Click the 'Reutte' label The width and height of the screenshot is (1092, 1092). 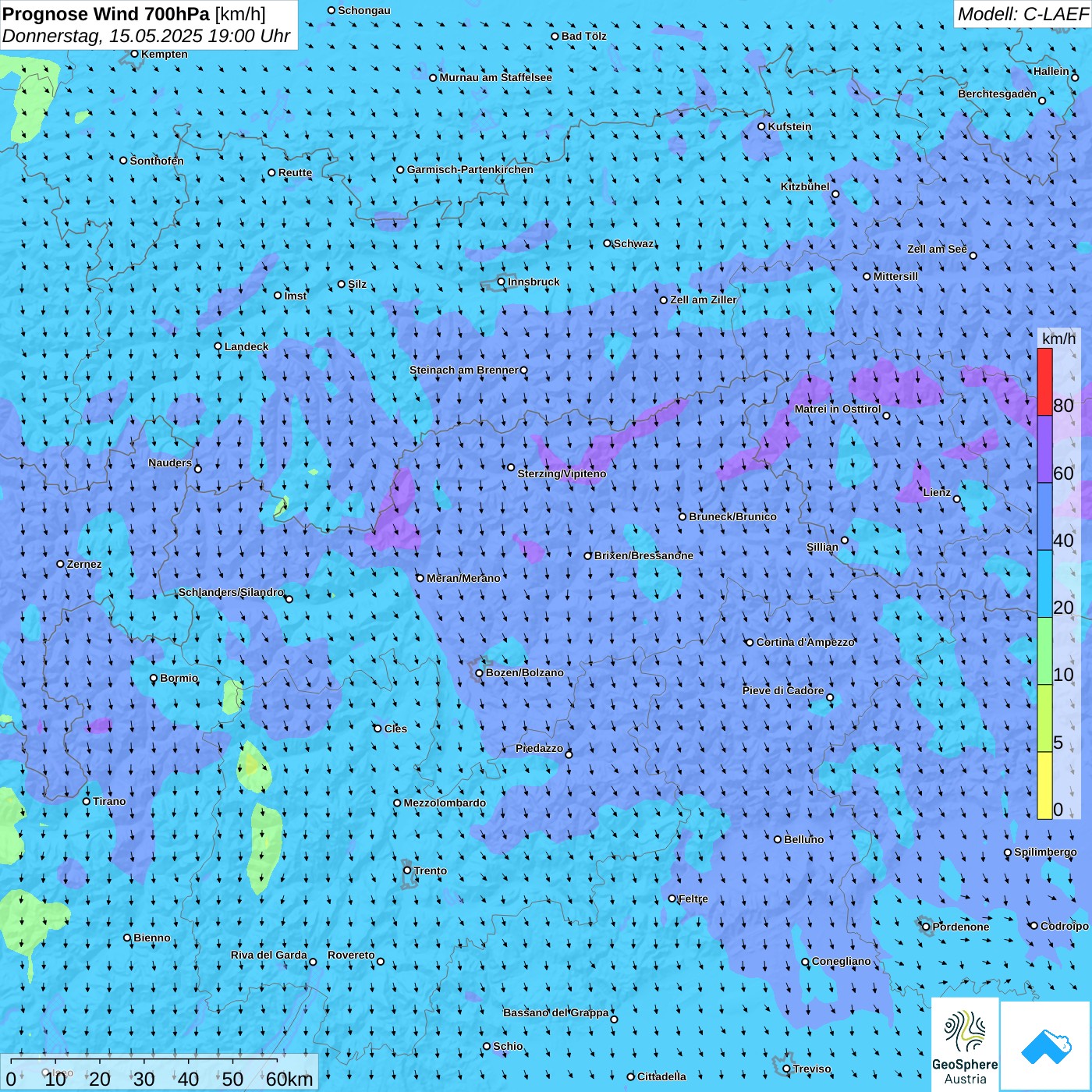point(296,172)
